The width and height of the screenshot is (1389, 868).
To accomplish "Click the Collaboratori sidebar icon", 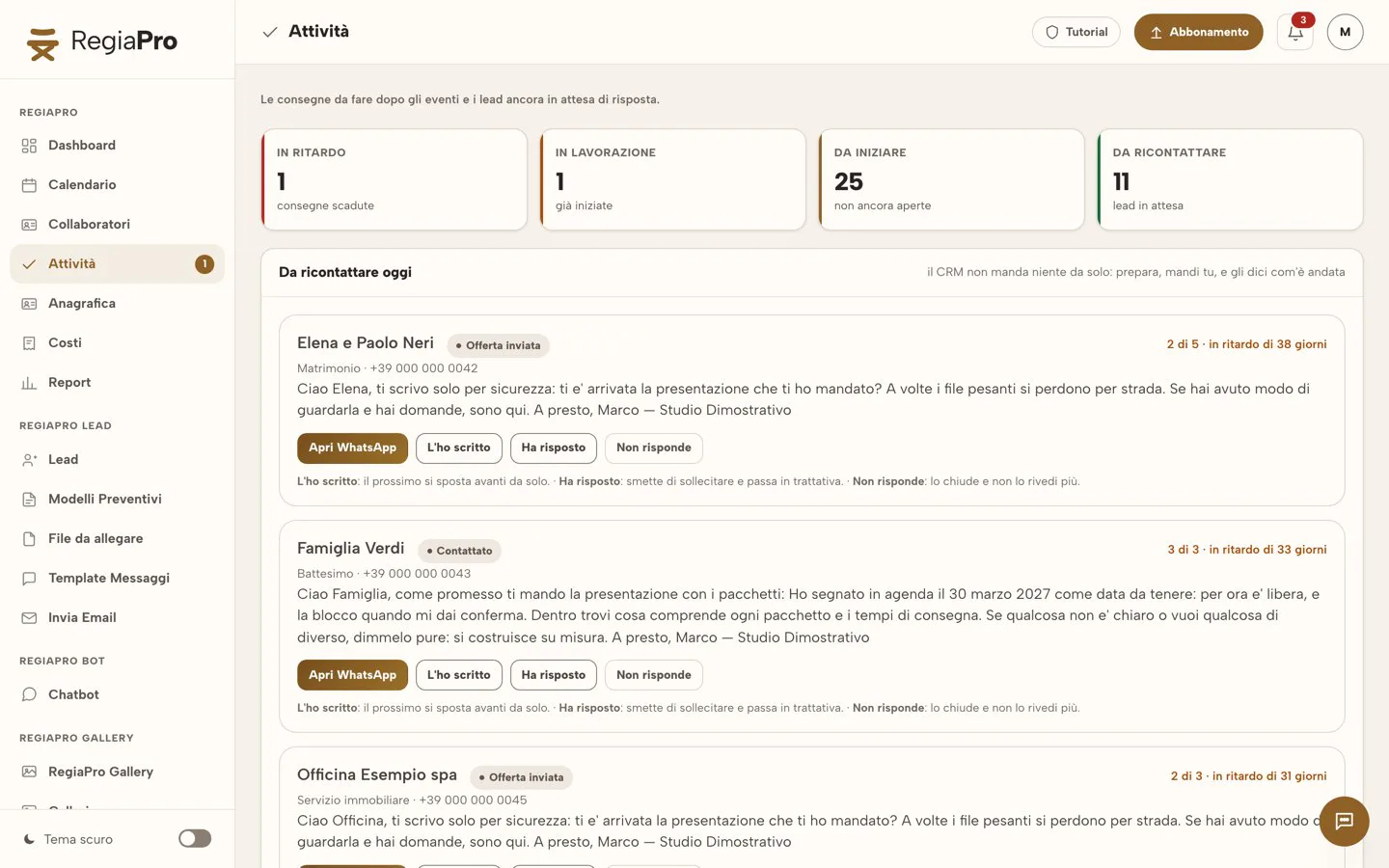I will (29, 225).
